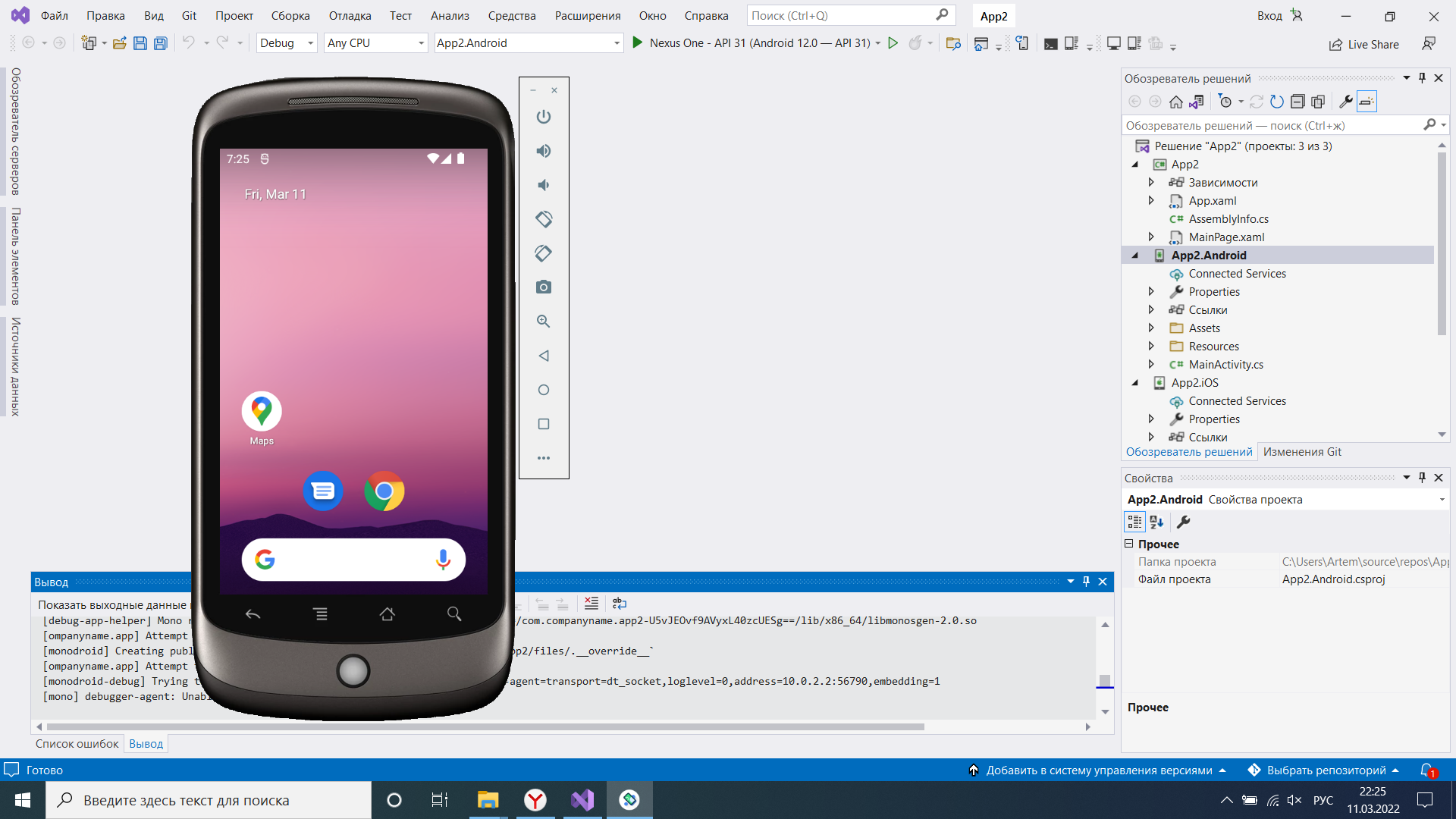Start debugging with the green play icon
1456x819 pixels.
pyautogui.click(x=638, y=43)
